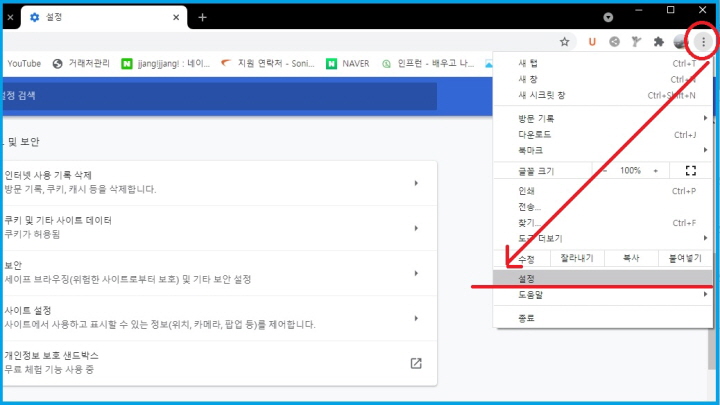Image resolution: width=720 pixels, height=405 pixels.
Task: Close the 설정 tab
Action: (x=176, y=17)
